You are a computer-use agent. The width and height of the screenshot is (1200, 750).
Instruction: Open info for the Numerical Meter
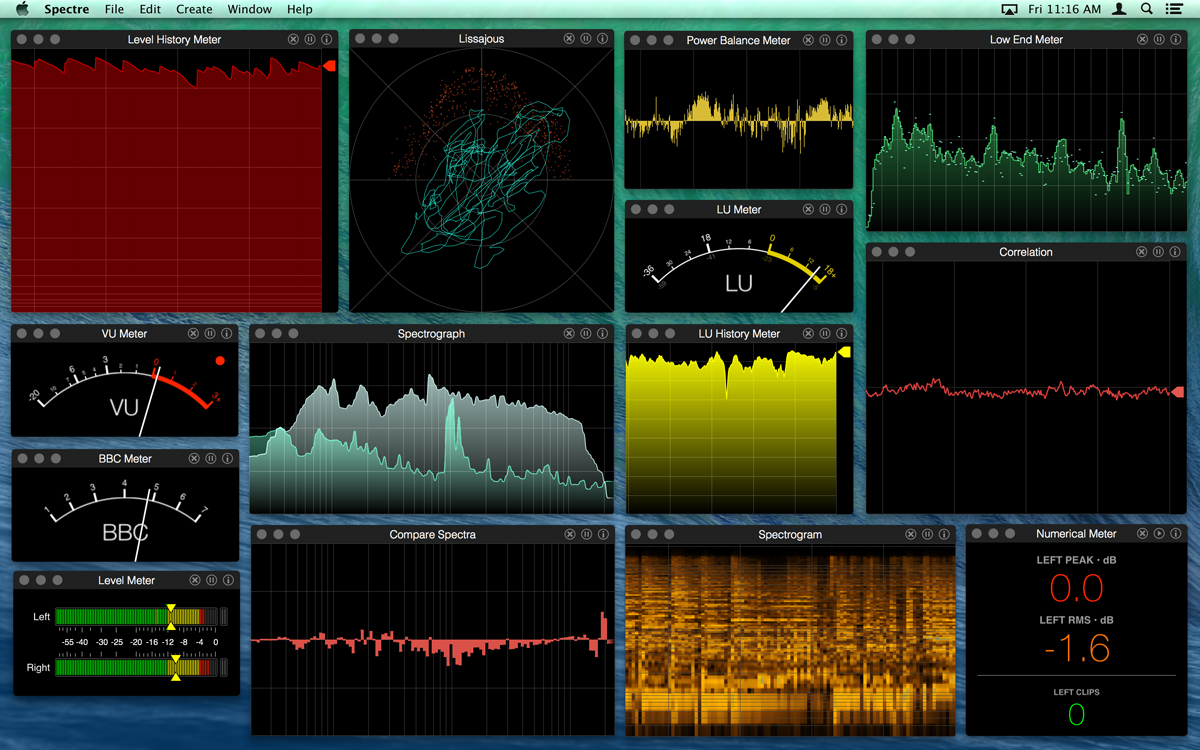coord(1174,533)
